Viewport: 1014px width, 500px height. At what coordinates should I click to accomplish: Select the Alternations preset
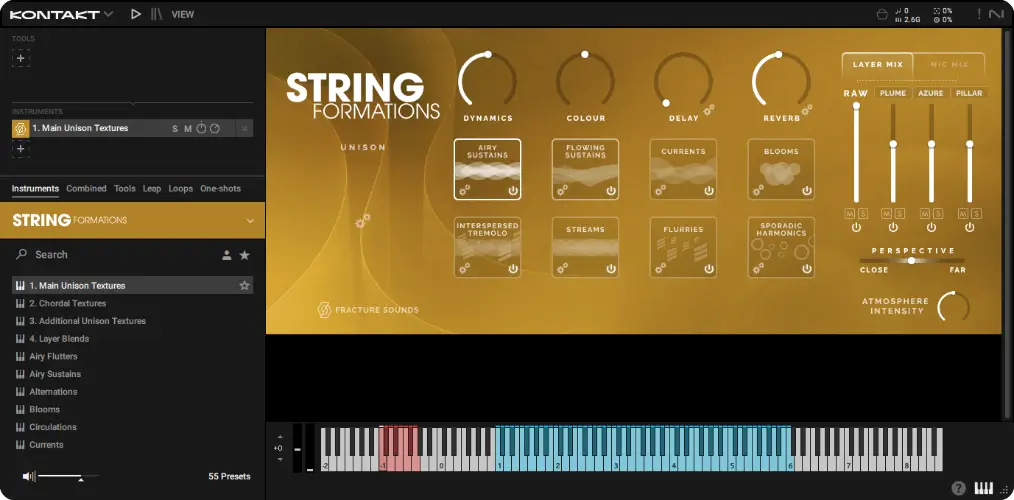(x=132, y=391)
